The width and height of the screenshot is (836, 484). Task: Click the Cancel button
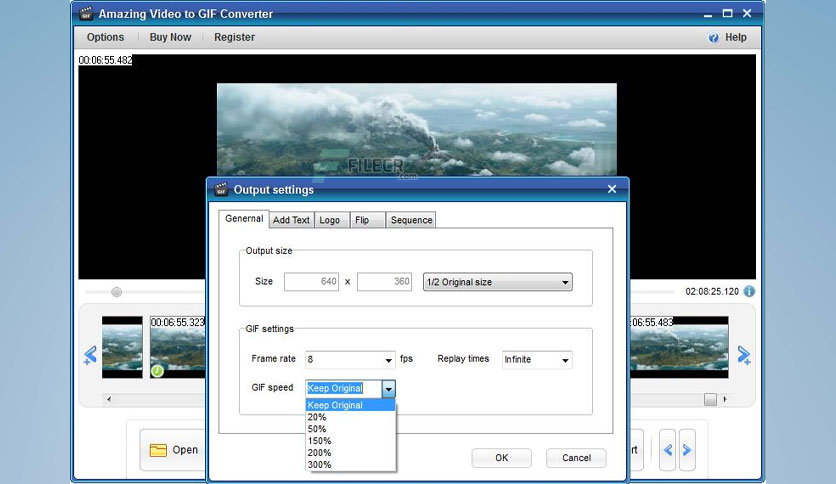click(x=576, y=458)
